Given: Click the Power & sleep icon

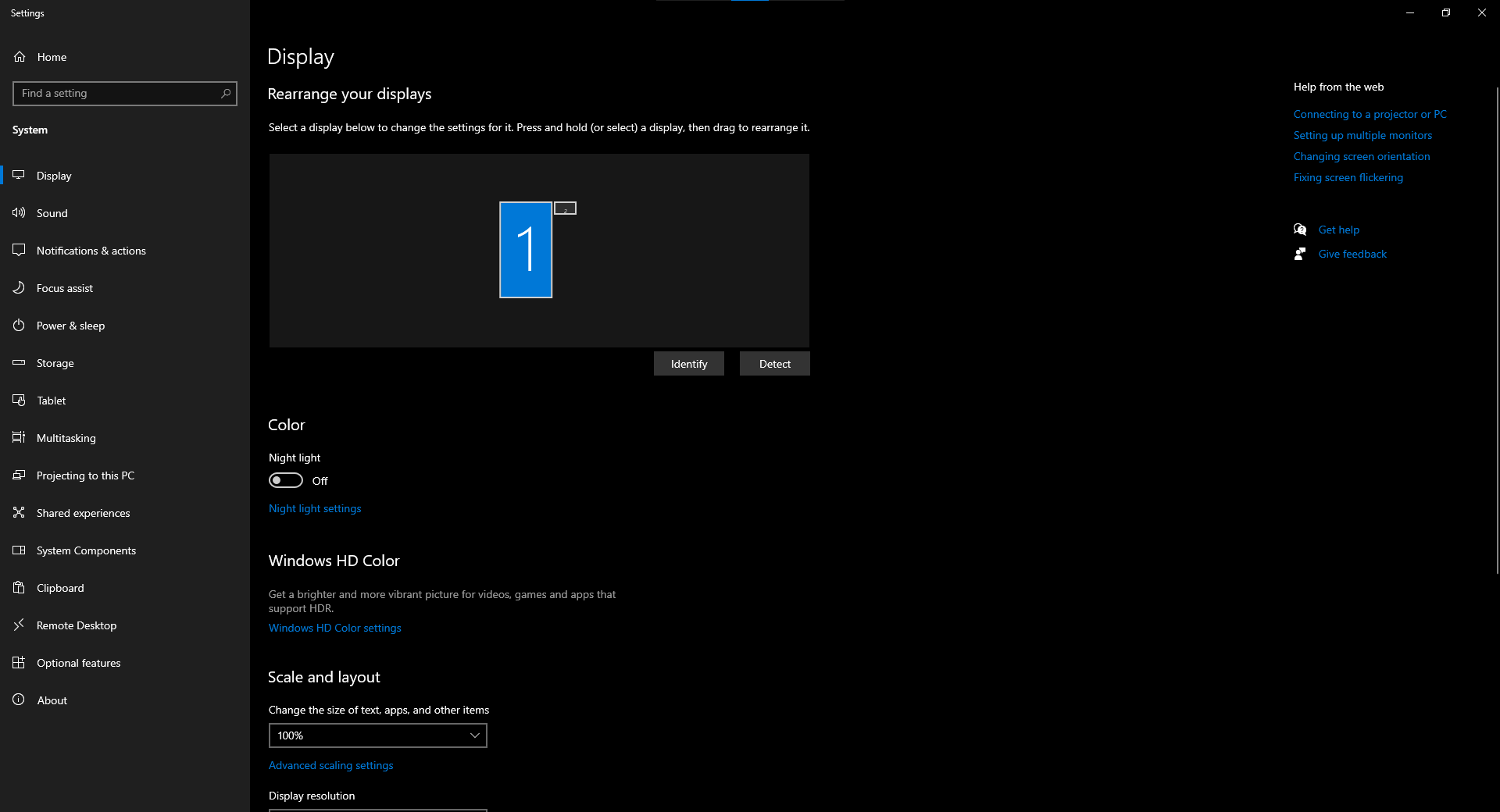Looking at the screenshot, I should tap(19, 326).
